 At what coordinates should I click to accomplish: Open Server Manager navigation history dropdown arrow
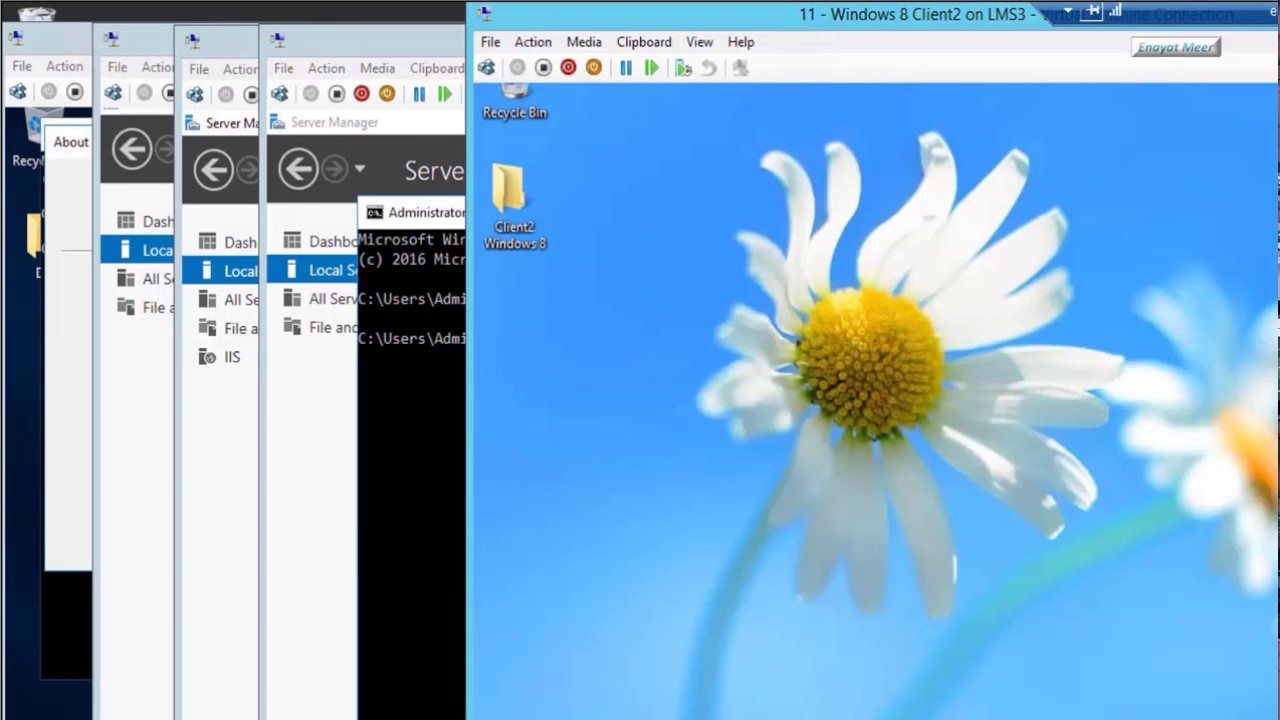(x=360, y=169)
